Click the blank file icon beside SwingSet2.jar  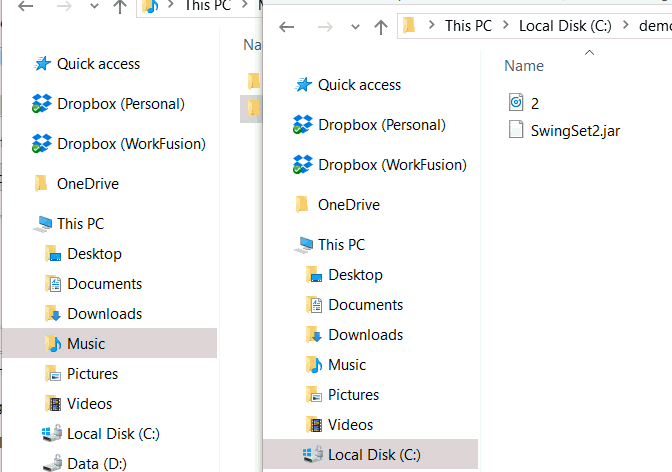tap(516, 129)
